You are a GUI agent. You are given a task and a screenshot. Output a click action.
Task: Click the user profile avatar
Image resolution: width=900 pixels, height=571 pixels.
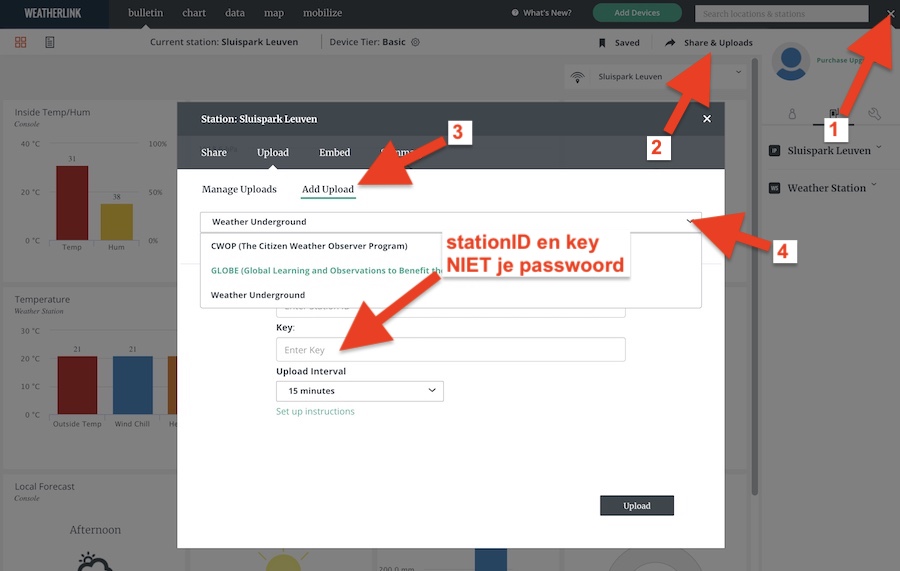pos(791,62)
